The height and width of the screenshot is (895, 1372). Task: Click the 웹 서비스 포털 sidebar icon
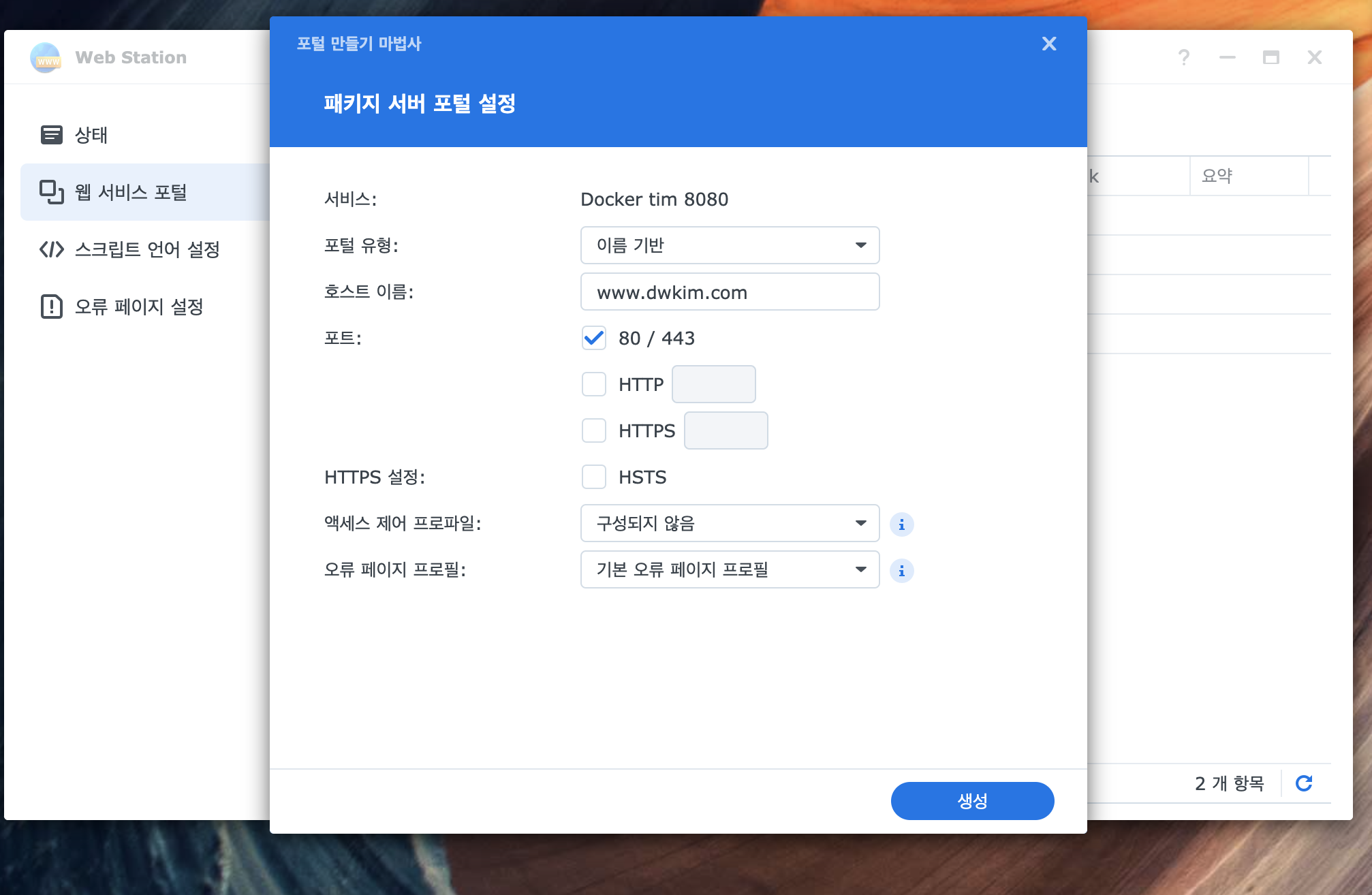pos(52,192)
